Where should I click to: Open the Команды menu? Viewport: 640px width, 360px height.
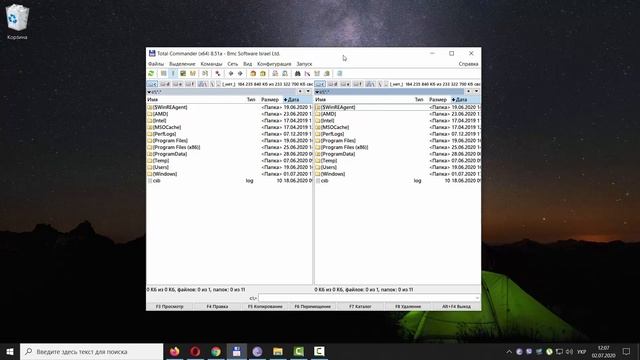(x=211, y=64)
